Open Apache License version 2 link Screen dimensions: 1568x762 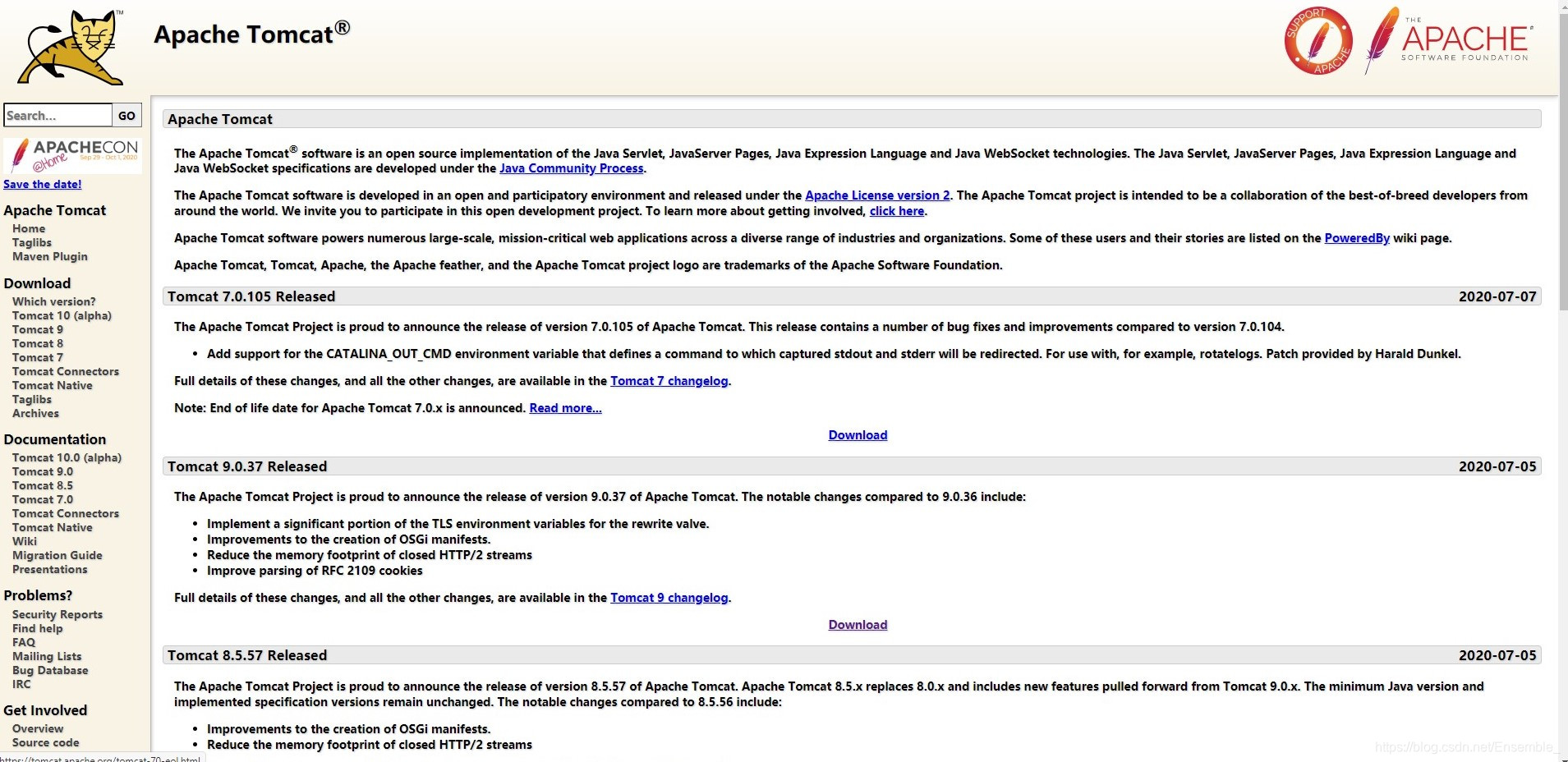[877, 195]
